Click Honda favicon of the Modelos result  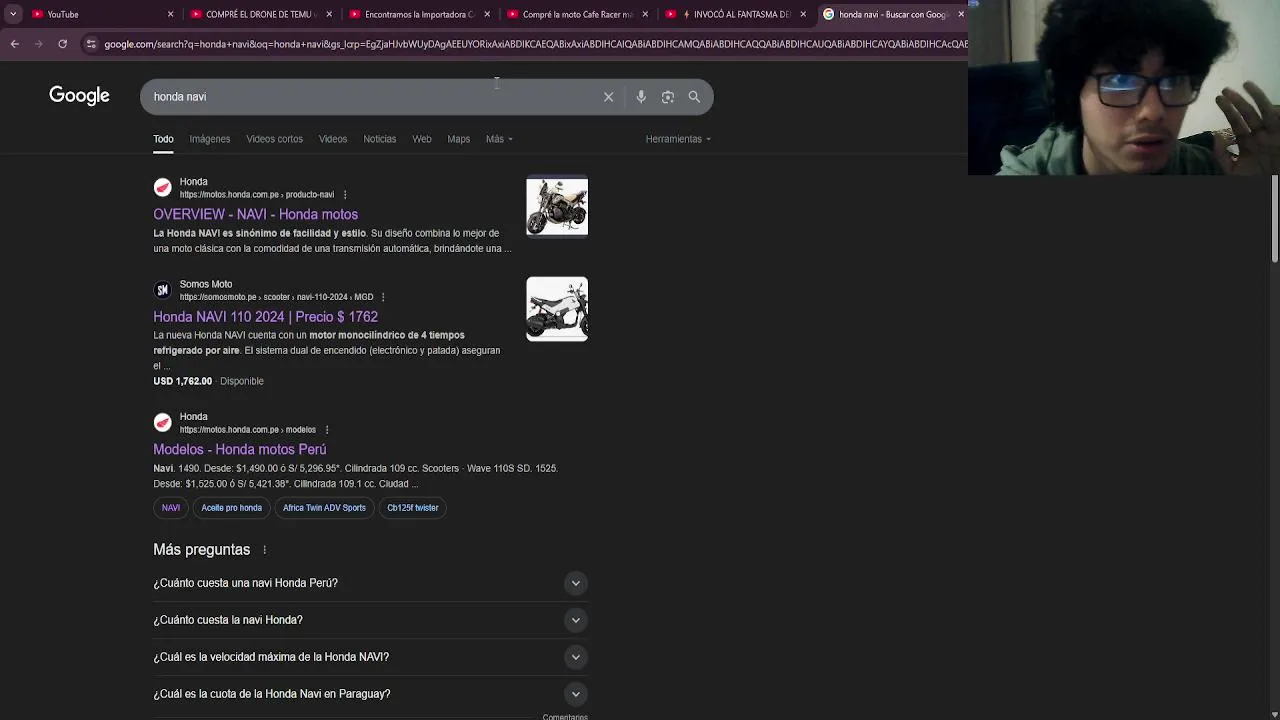coord(163,422)
